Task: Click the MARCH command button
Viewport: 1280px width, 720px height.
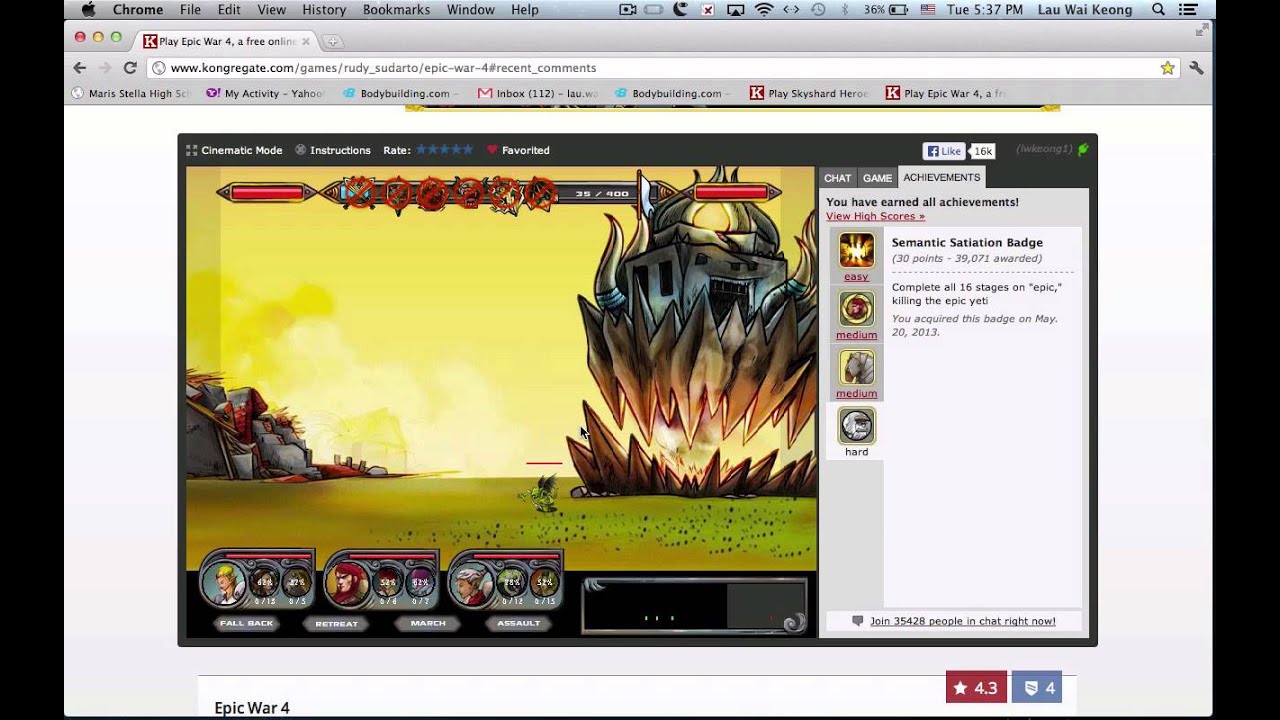Action: coord(428,623)
